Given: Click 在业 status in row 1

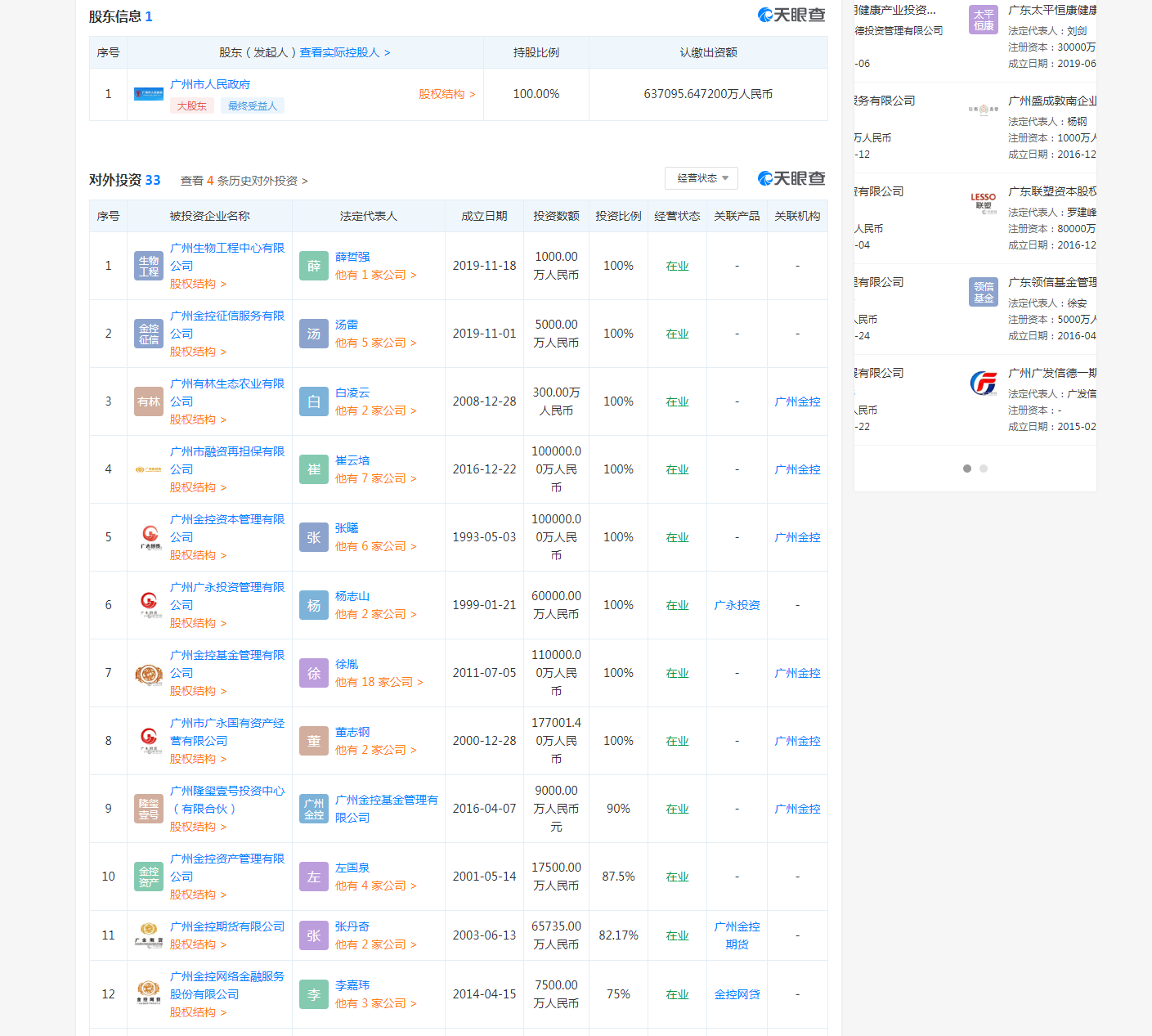Looking at the screenshot, I should (x=677, y=266).
